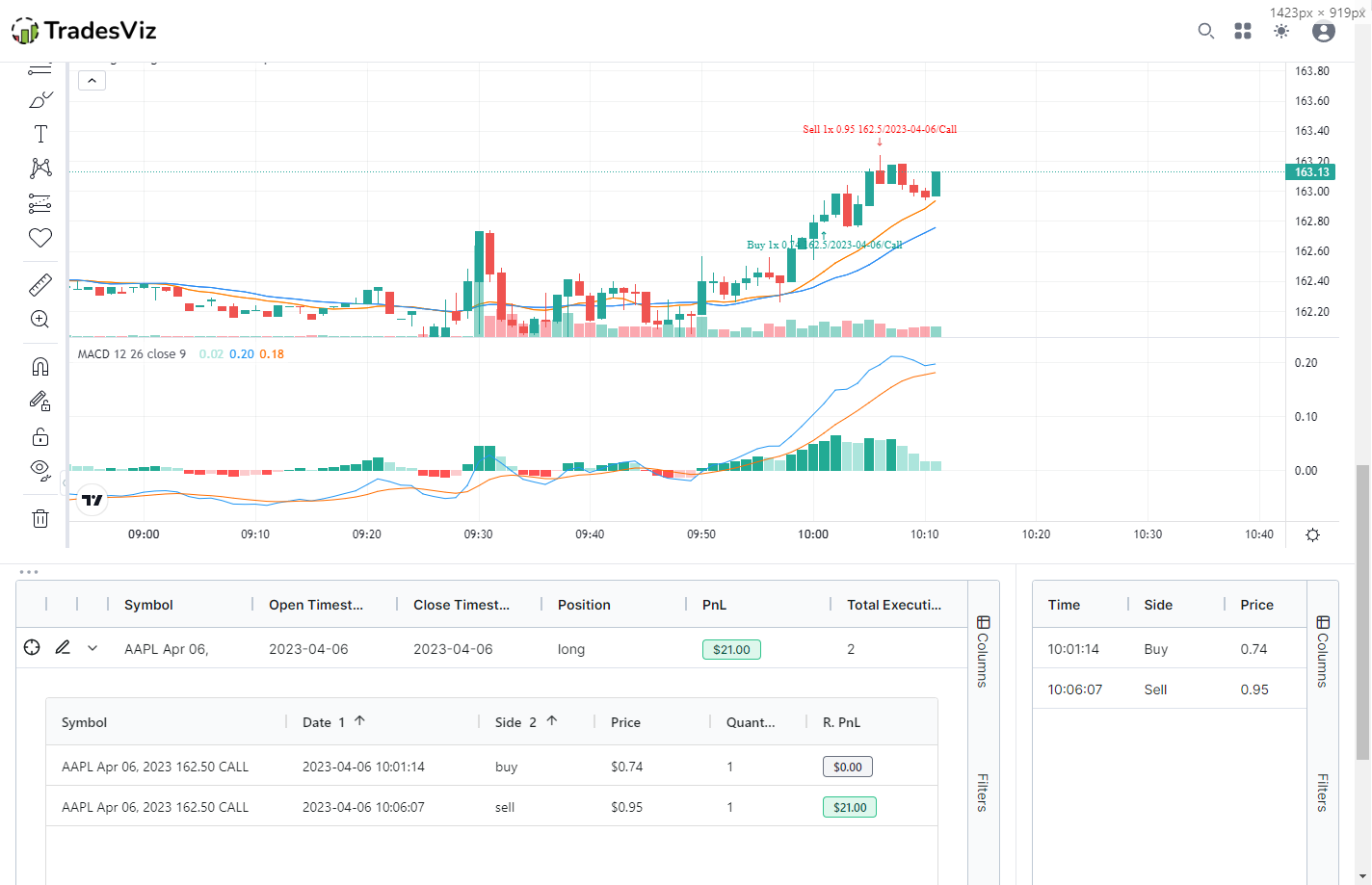Viewport: 1372px width, 885px height.
Task: Click the target icon on AAPL row
Action: (32, 648)
